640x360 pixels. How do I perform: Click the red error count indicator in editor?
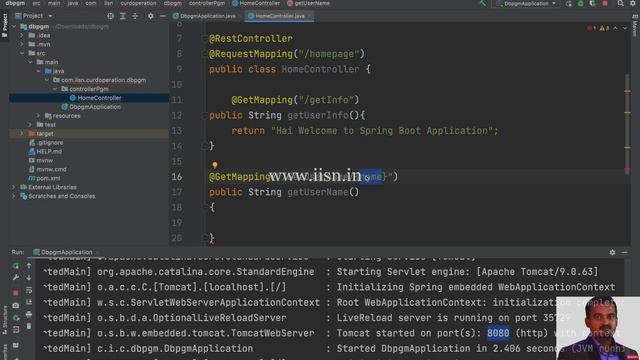click(592, 28)
